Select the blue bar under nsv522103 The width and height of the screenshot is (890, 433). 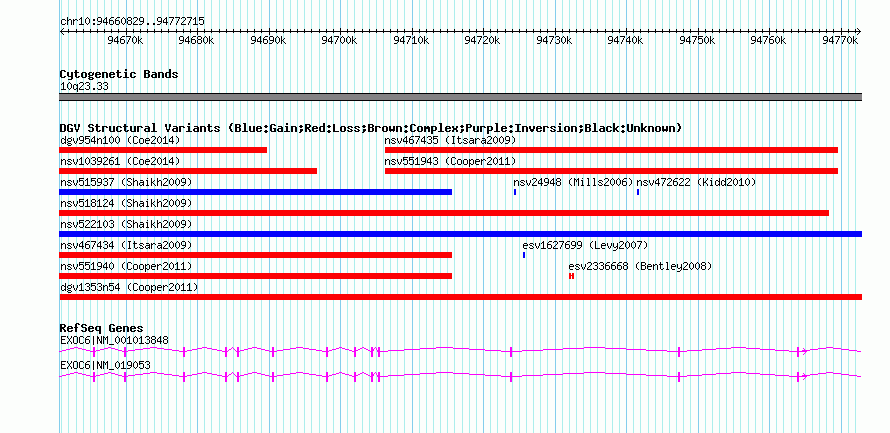460,234
